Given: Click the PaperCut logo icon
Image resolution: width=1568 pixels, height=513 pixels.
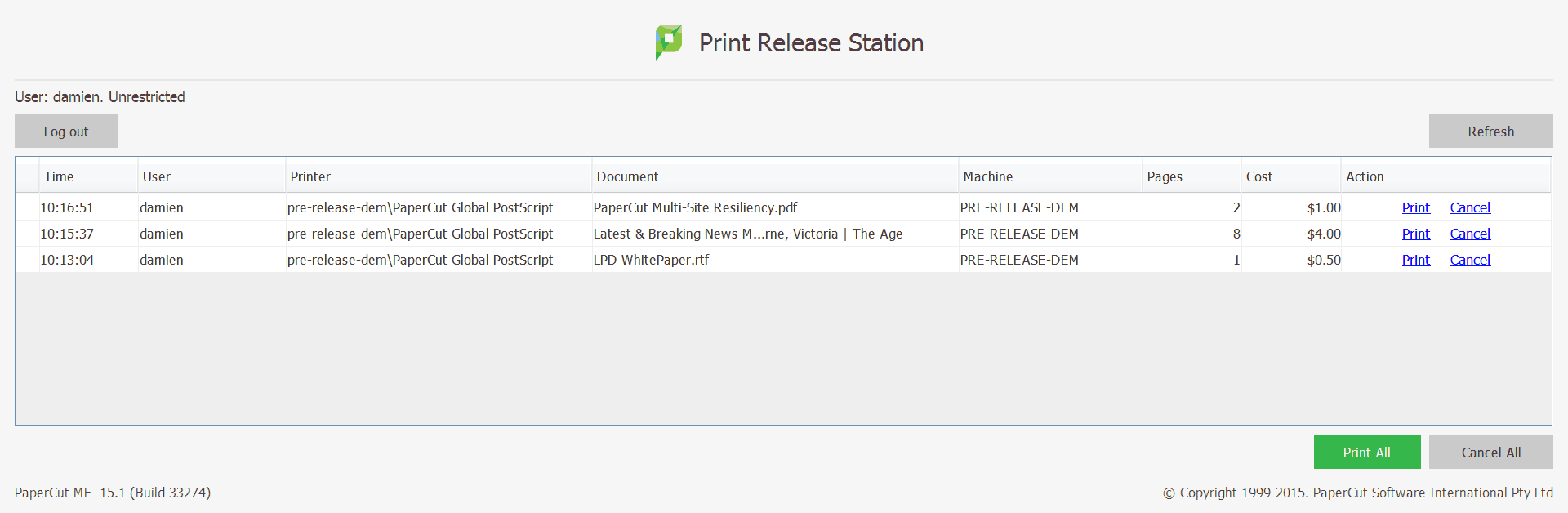Looking at the screenshot, I should pos(669,42).
